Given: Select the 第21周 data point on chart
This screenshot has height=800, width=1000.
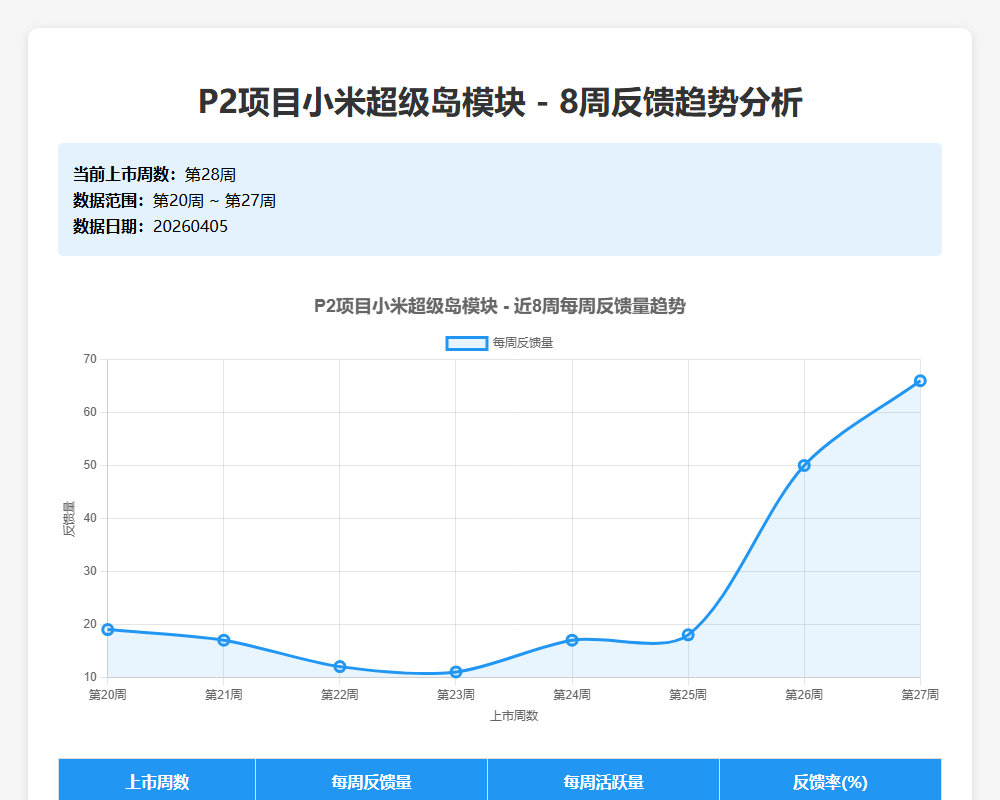Looking at the screenshot, I should [224, 640].
